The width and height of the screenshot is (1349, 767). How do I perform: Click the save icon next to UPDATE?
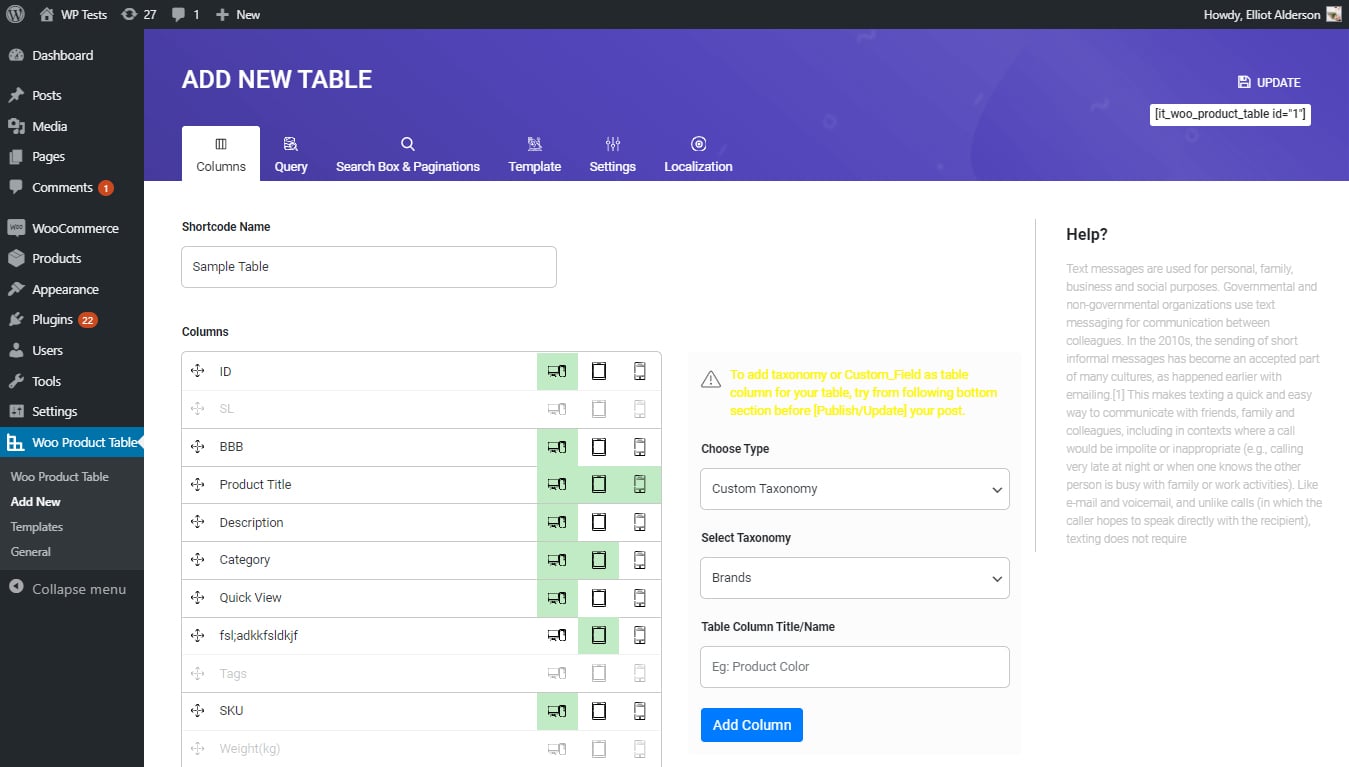point(1243,83)
